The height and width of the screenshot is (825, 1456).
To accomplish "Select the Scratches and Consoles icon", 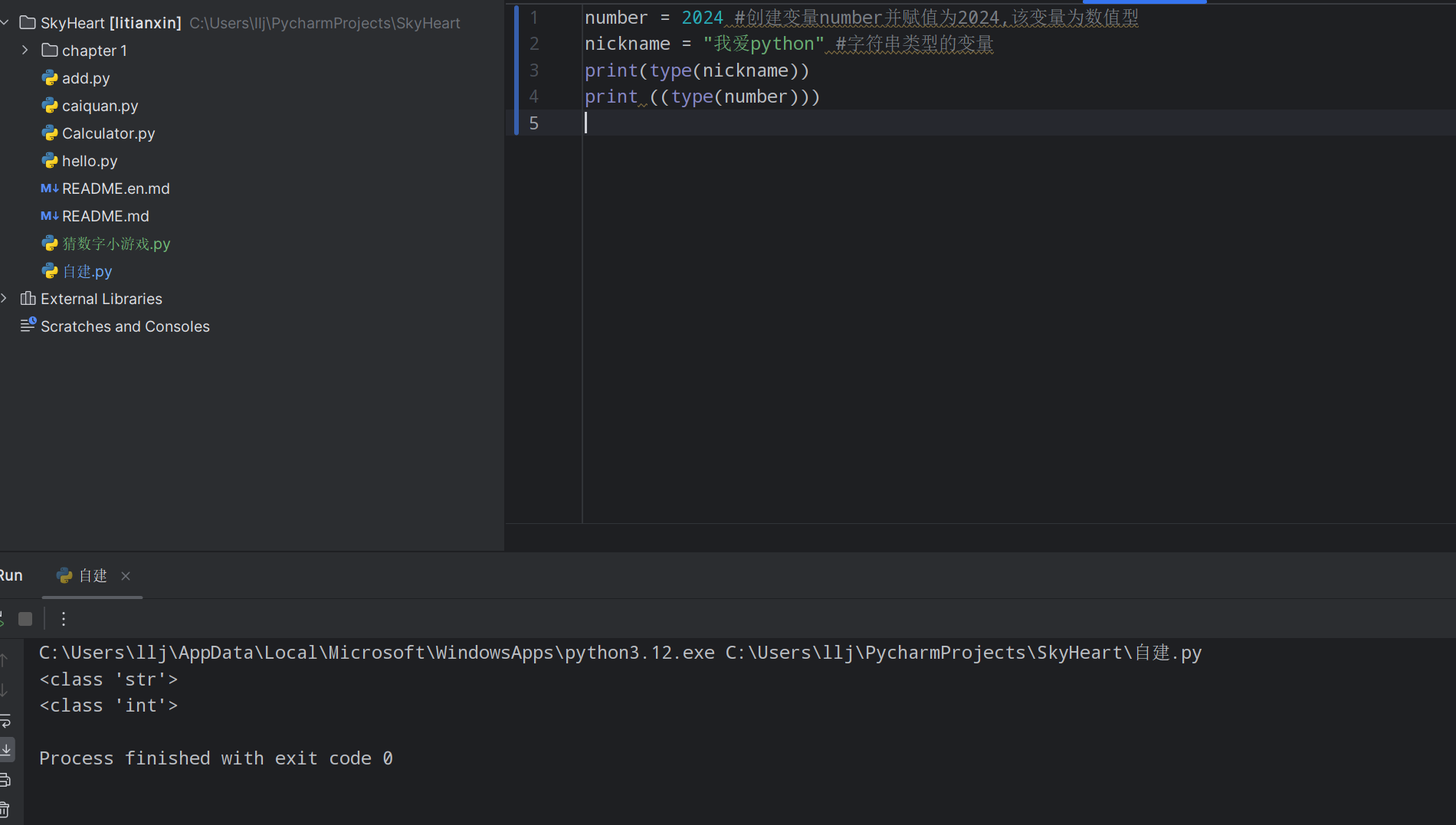I will coord(28,325).
